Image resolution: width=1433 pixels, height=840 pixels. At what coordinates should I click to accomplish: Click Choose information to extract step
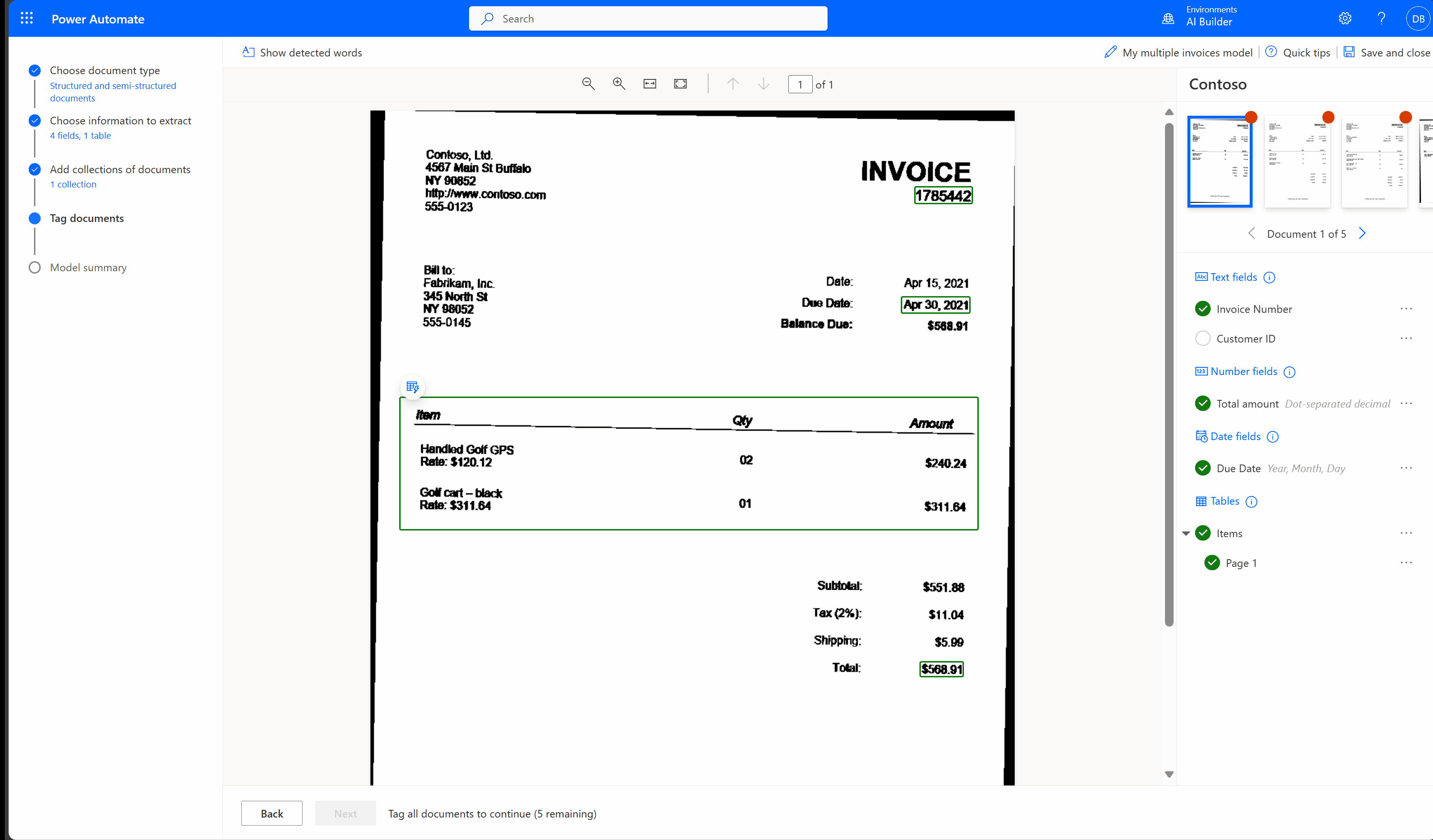point(120,120)
